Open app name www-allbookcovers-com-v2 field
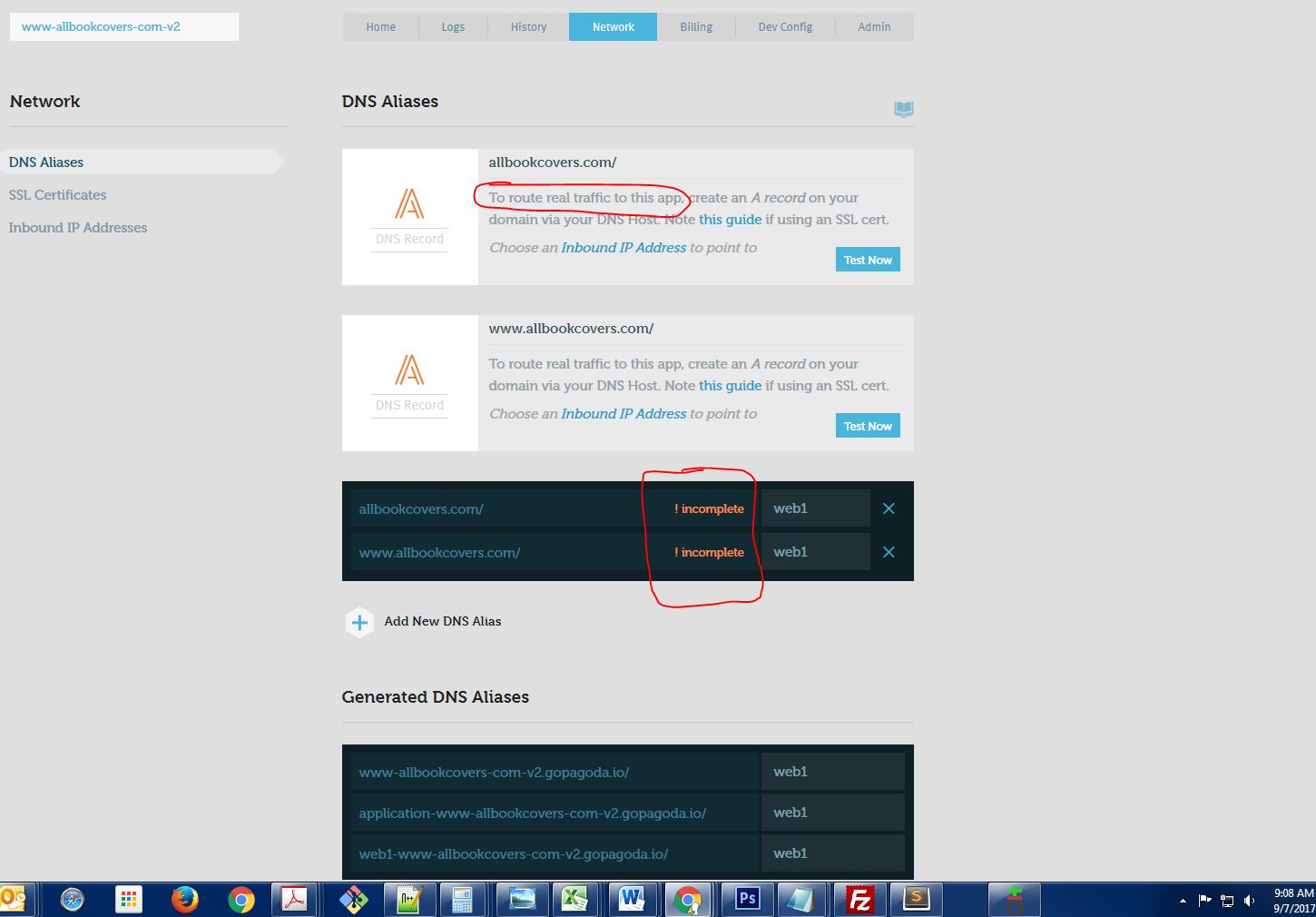 point(124,27)
